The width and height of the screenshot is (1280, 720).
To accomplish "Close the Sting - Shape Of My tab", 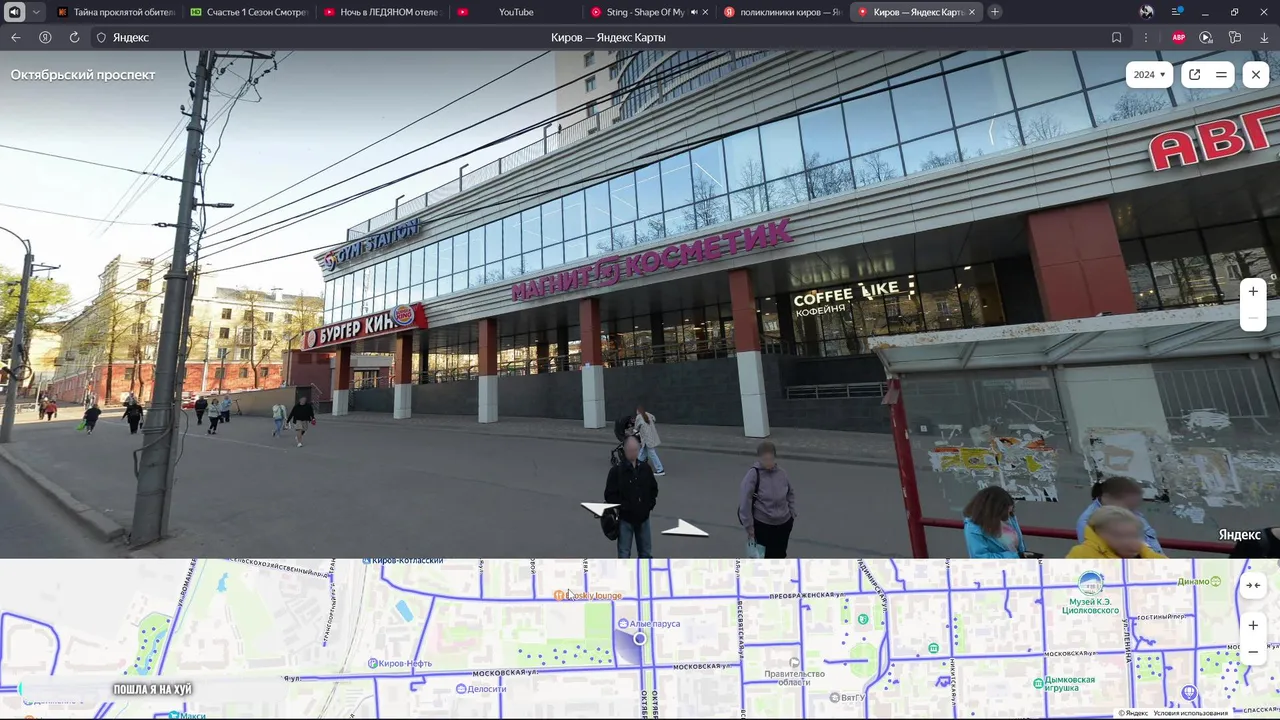I will pos(706,12).
